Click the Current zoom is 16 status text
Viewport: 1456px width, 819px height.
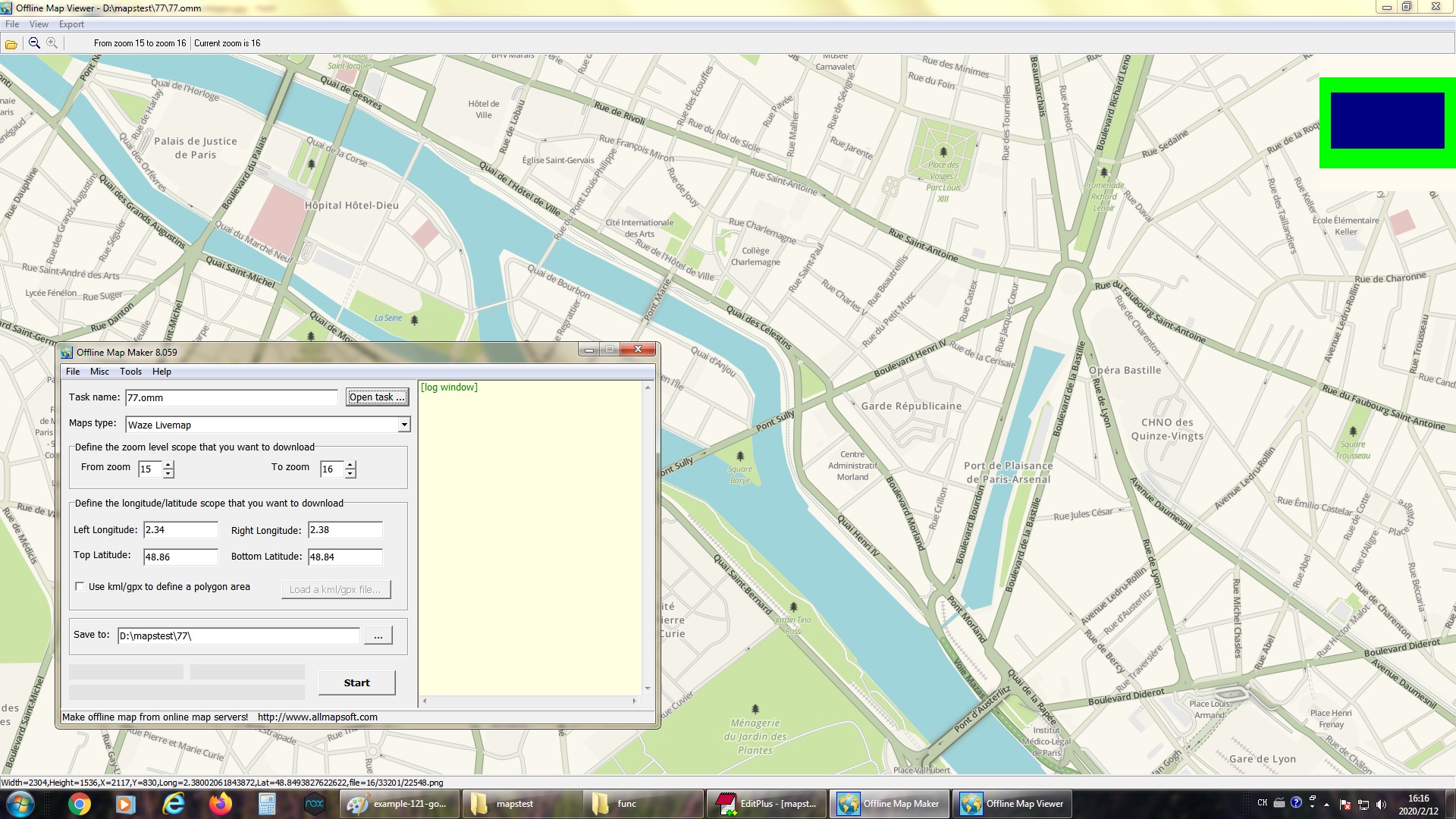point(227,43)
